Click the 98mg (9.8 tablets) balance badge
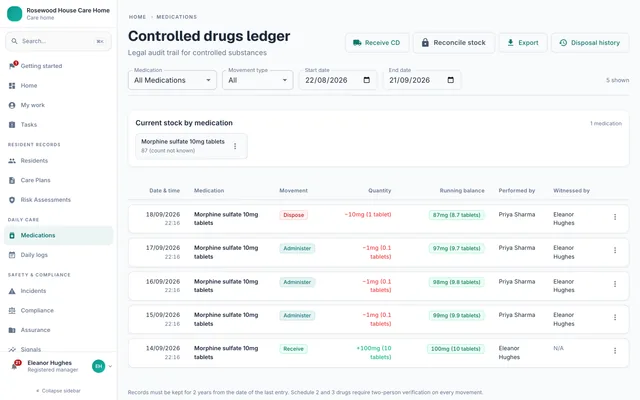 click(x=456, y=282)
